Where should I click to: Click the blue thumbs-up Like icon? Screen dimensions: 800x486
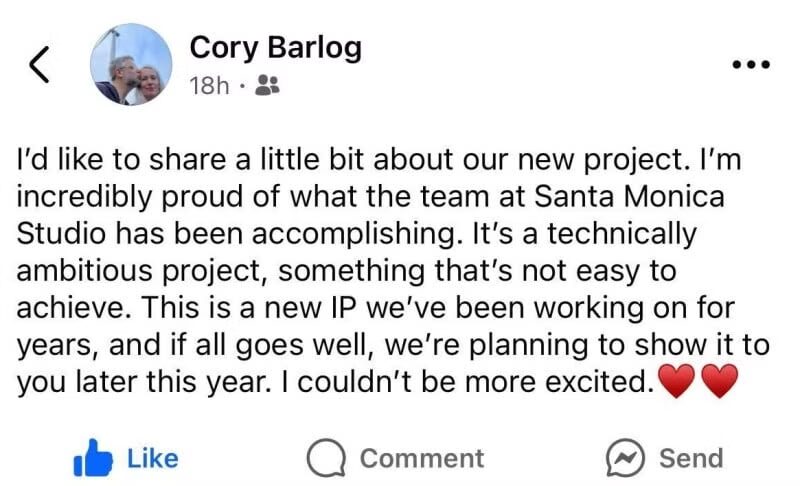coord(93,458)
